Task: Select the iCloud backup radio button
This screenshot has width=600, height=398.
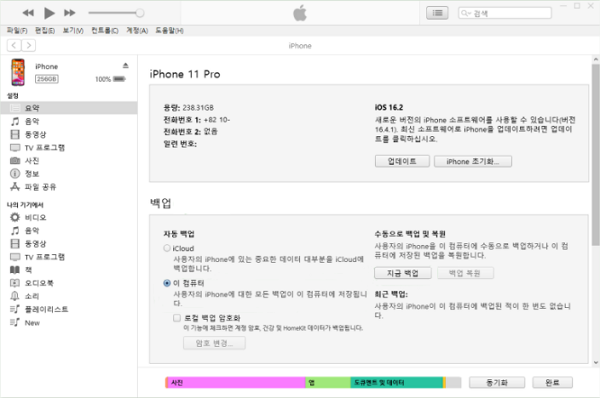Action: click(x=167, y=248)
